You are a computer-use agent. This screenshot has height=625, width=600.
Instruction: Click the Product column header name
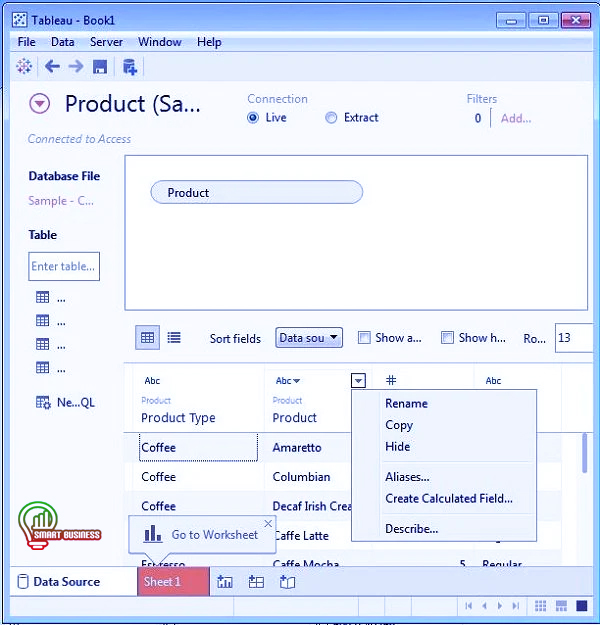(x=295, y=417)
